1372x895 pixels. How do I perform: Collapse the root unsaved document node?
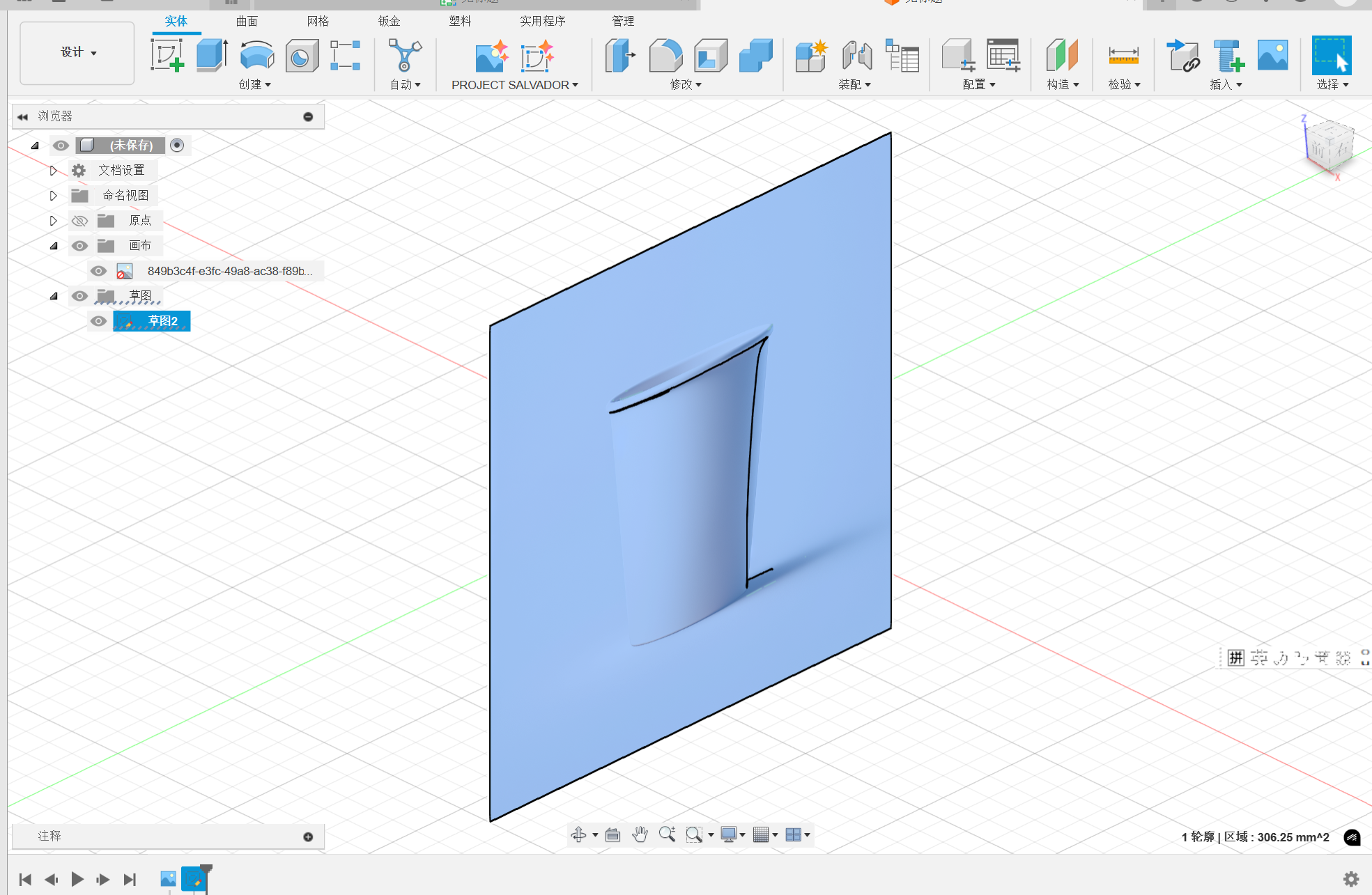pyautogui.click(x=35, y=146)
